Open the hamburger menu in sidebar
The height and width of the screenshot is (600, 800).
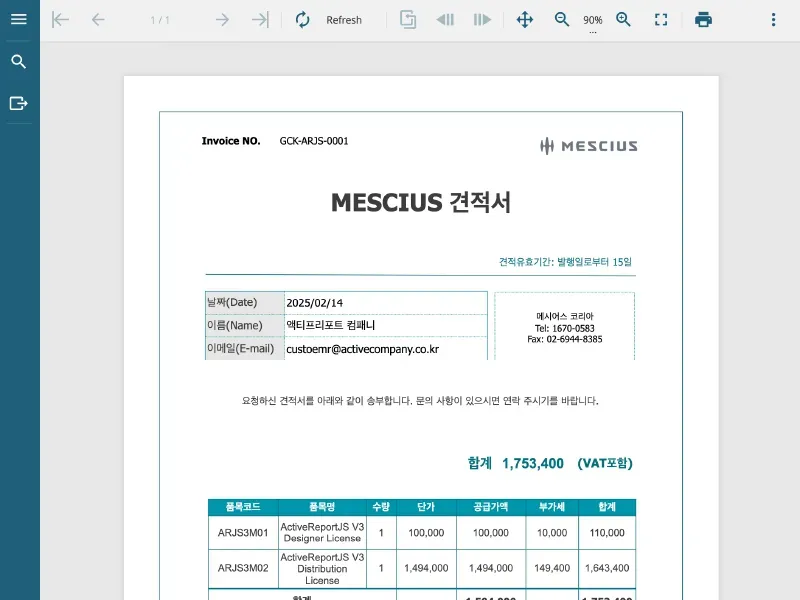[x=19, y=19]
